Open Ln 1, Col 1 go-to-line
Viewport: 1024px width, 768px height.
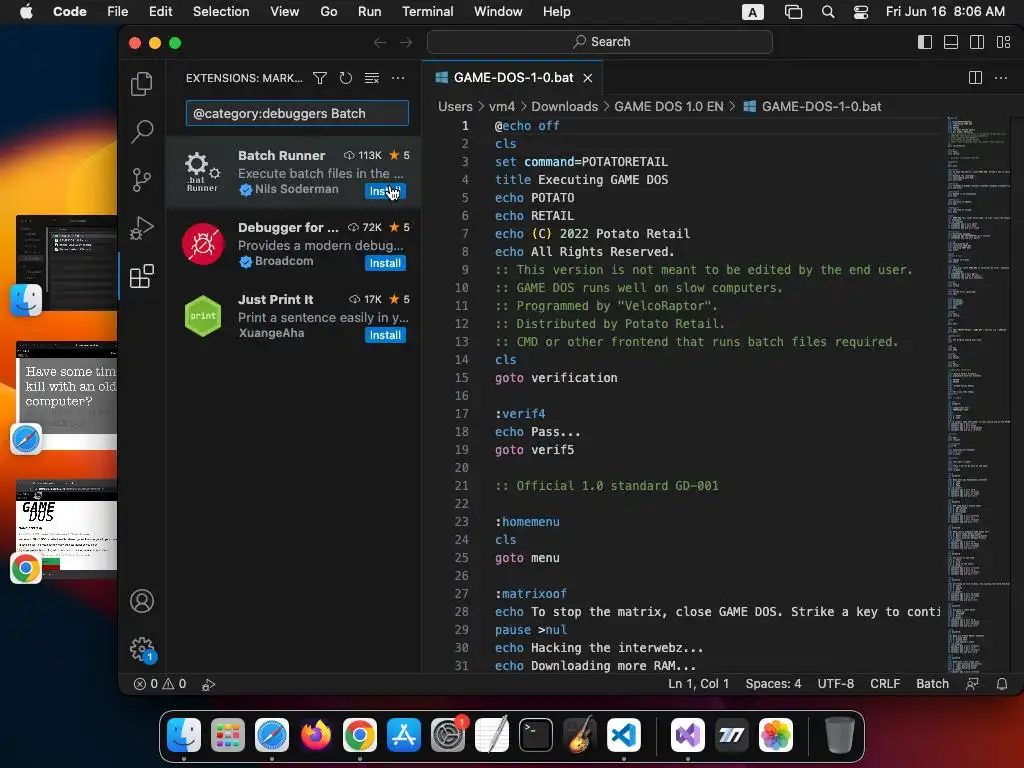698,684
